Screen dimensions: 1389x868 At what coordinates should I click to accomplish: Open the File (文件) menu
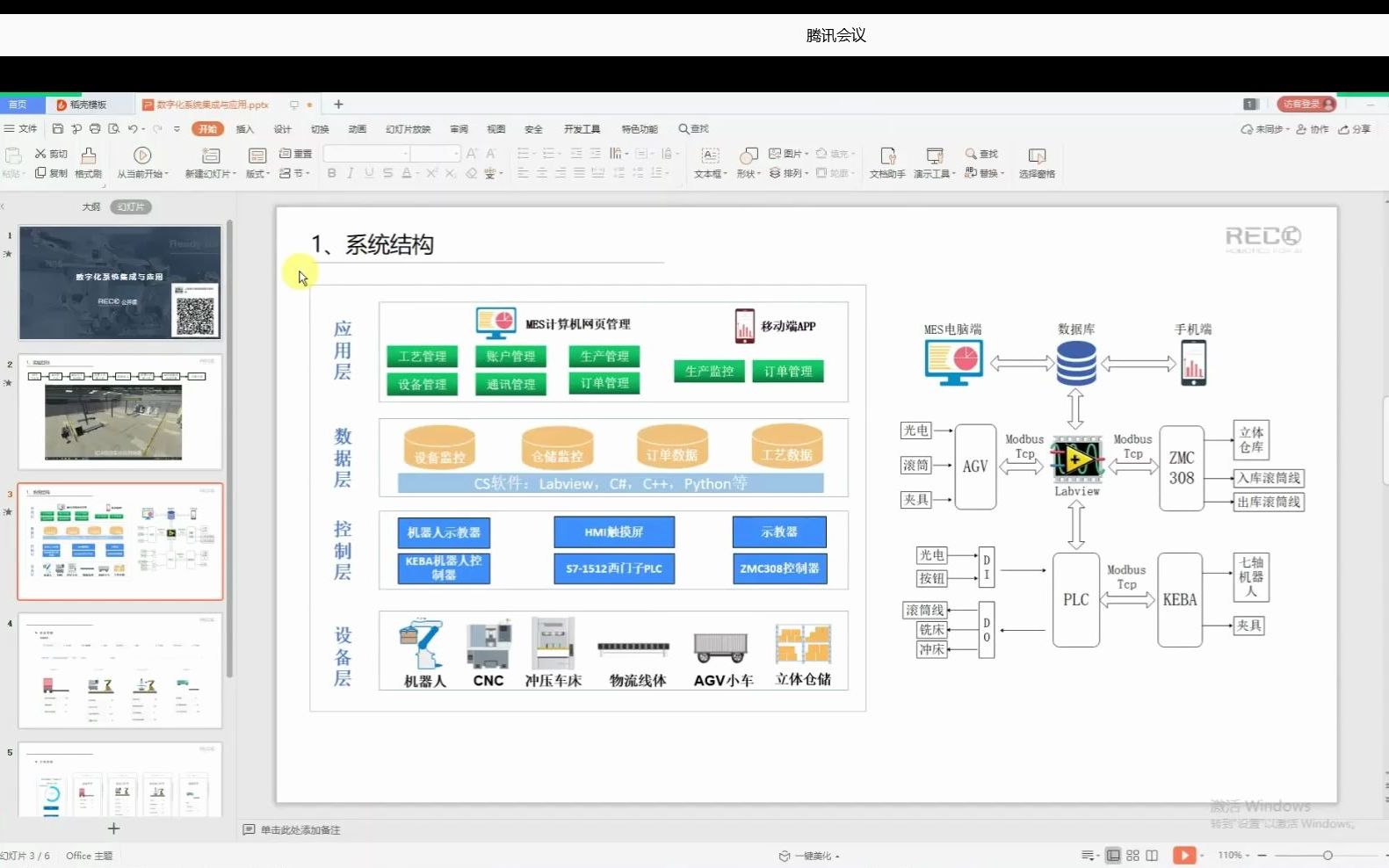click(21, 129)
